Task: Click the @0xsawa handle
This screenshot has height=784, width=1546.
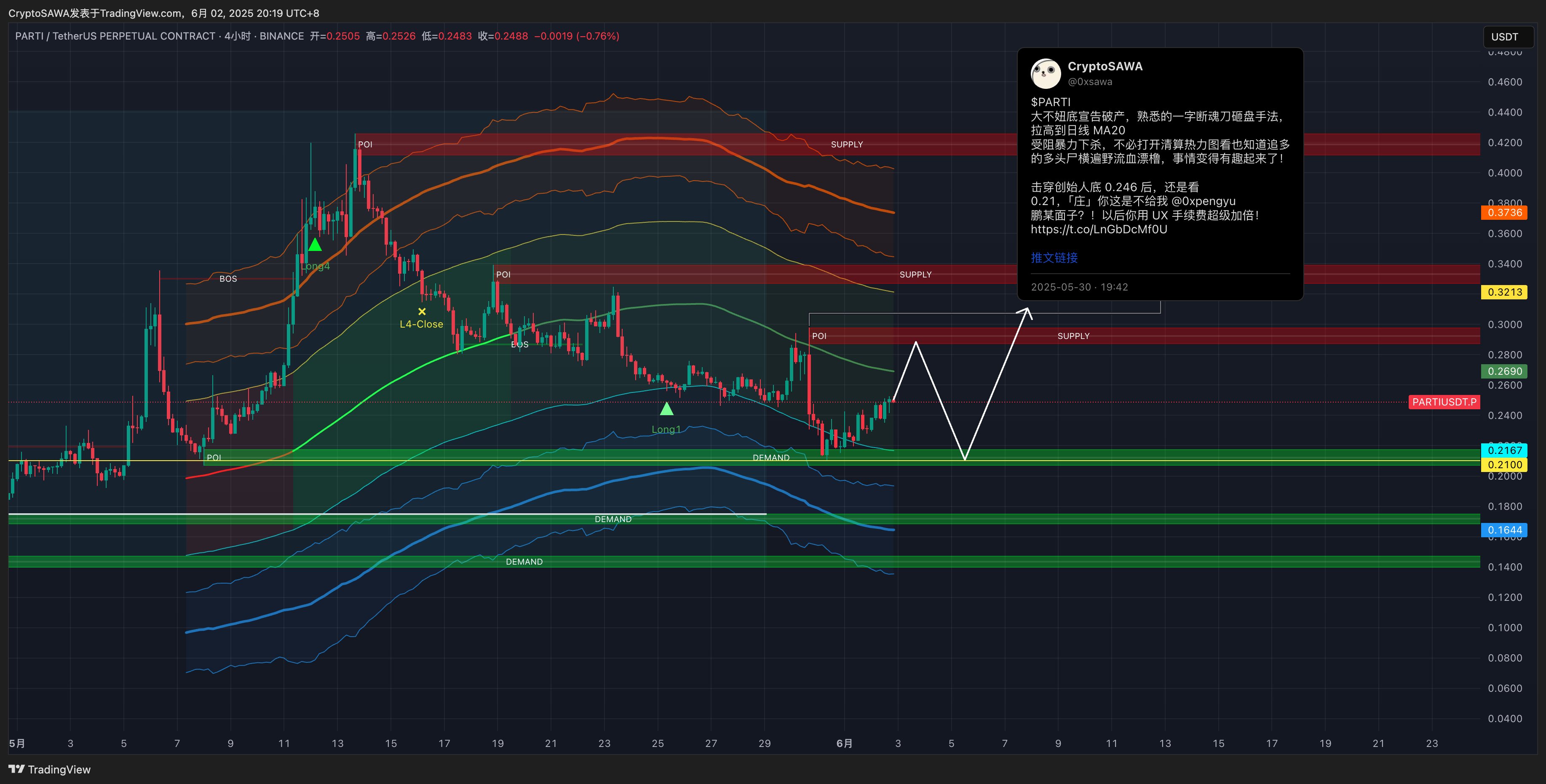Action: tap(1090, 82)
